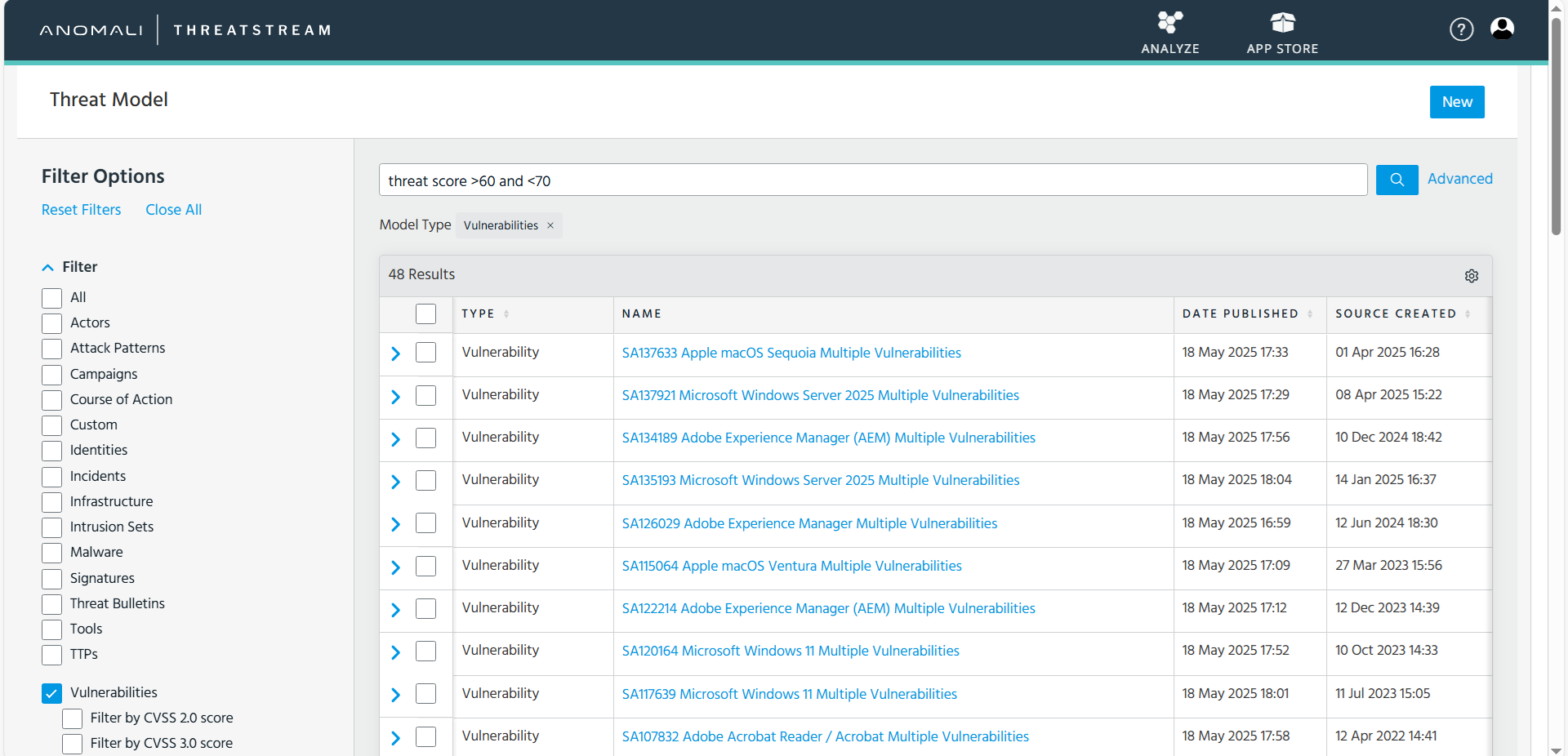
Task: Open SA120164 Microsoft Windows 11 Multiple Vulnerabilities
Action: coord(791,651)
